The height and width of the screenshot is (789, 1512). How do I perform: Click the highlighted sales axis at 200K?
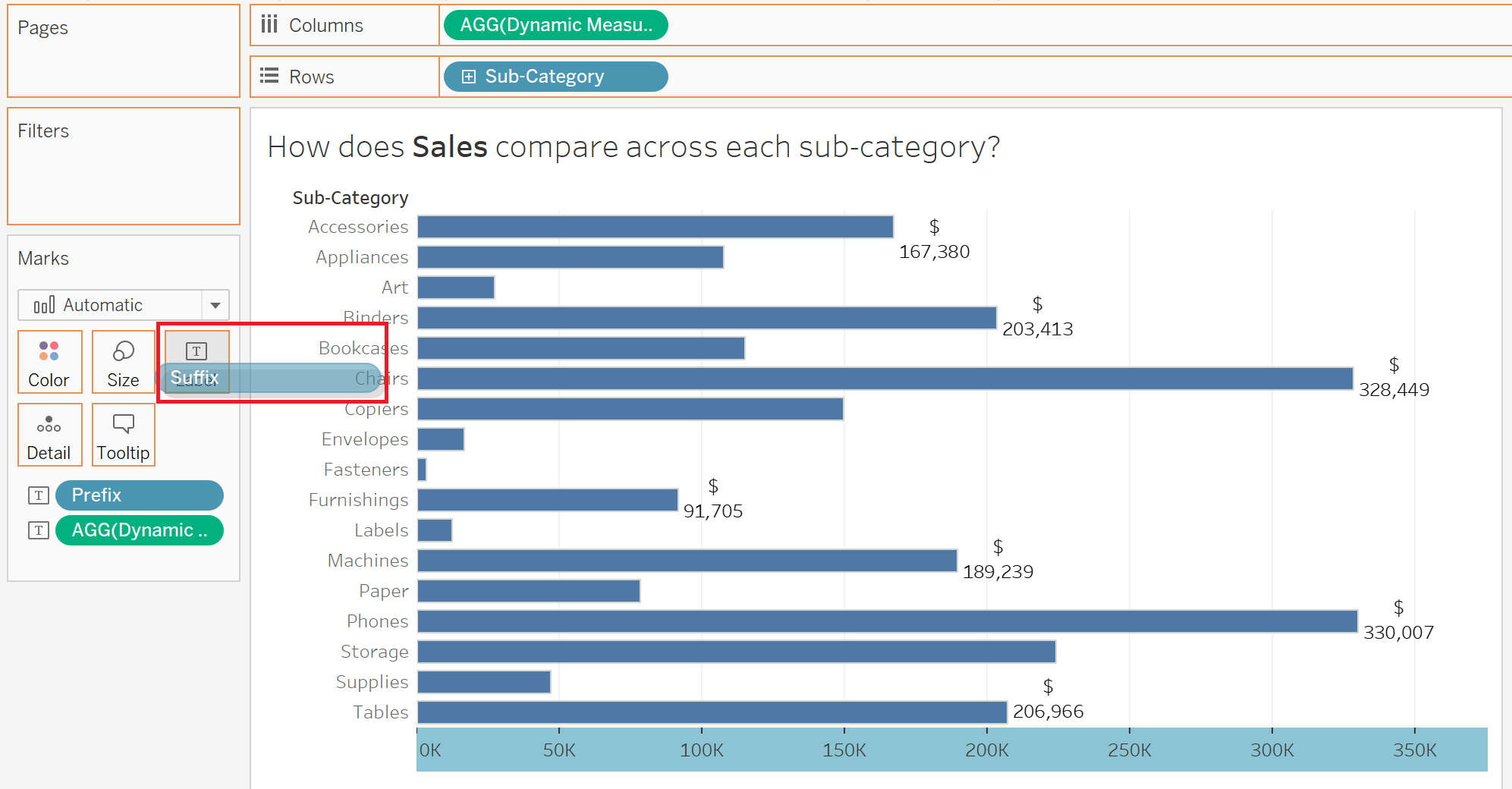987,750
